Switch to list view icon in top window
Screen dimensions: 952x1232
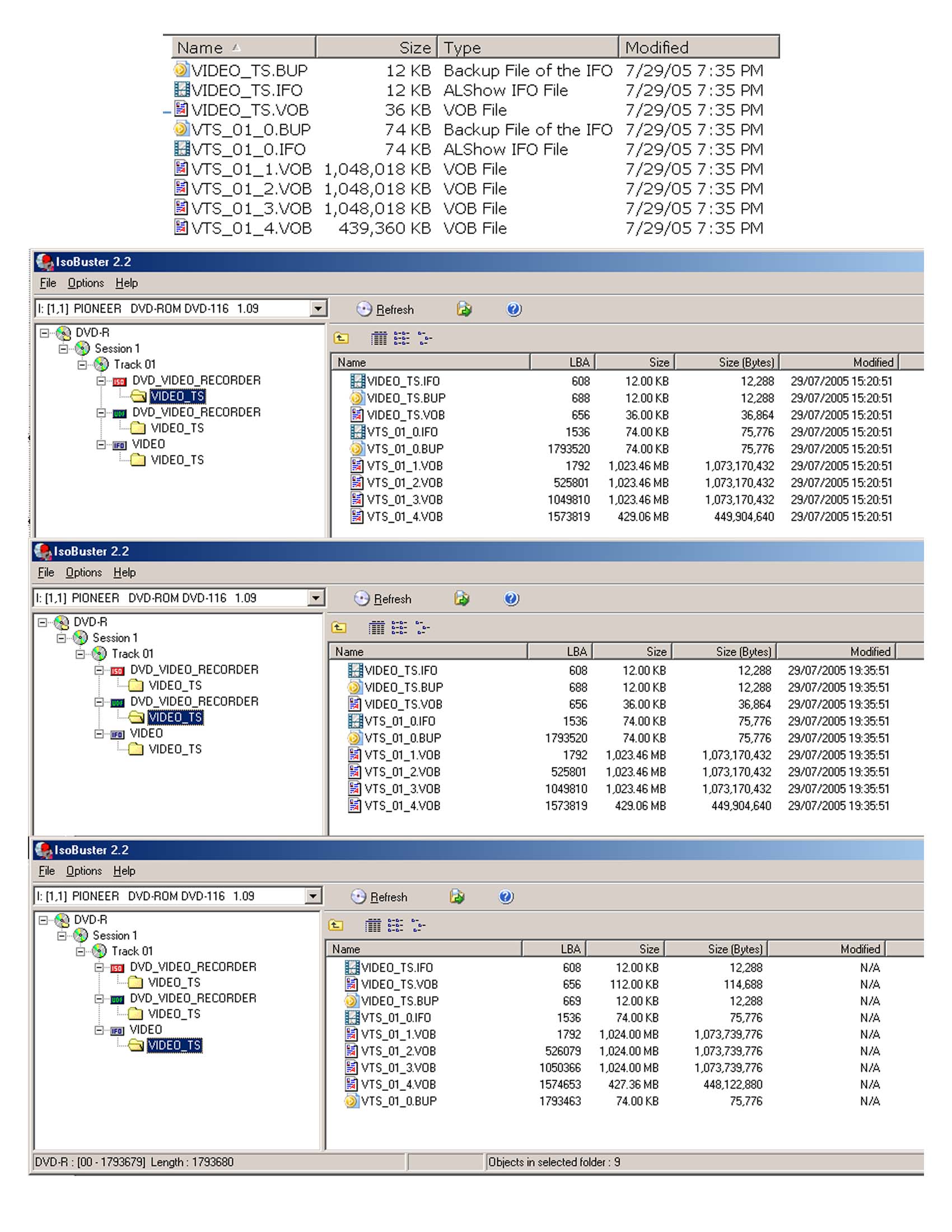tap(402, 338)
